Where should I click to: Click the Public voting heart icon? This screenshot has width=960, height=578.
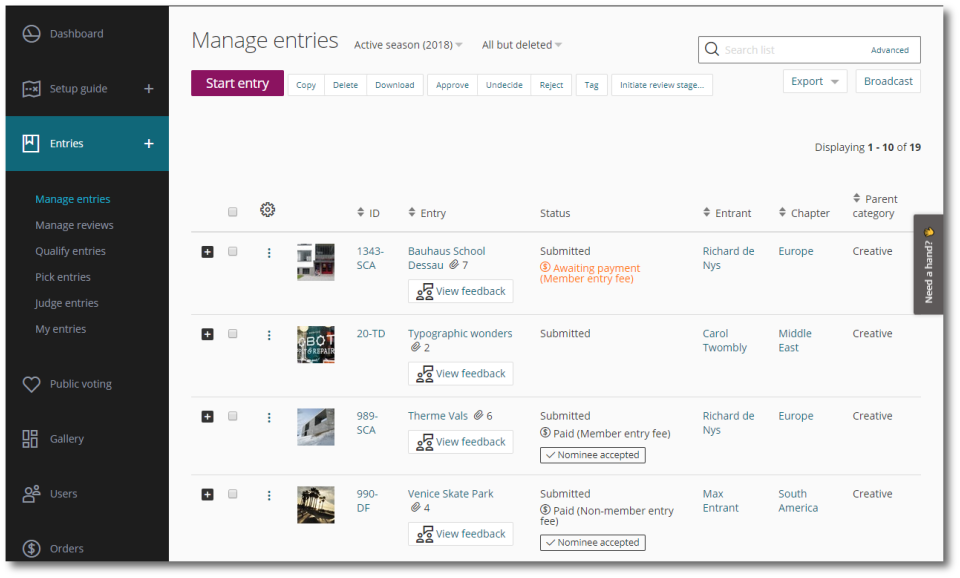pyautogui.click(x=31, y=384)
